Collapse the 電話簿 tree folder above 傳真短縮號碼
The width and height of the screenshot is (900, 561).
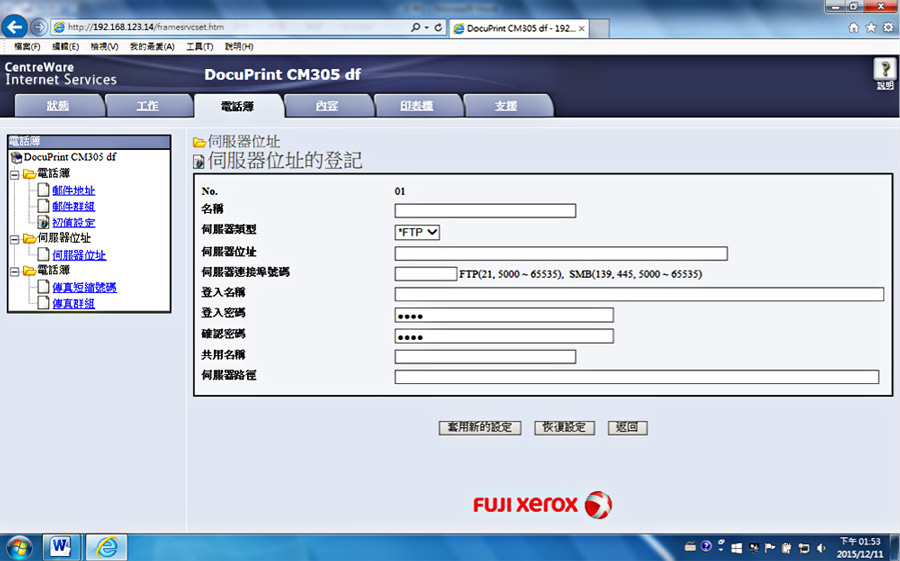[15, 271]
